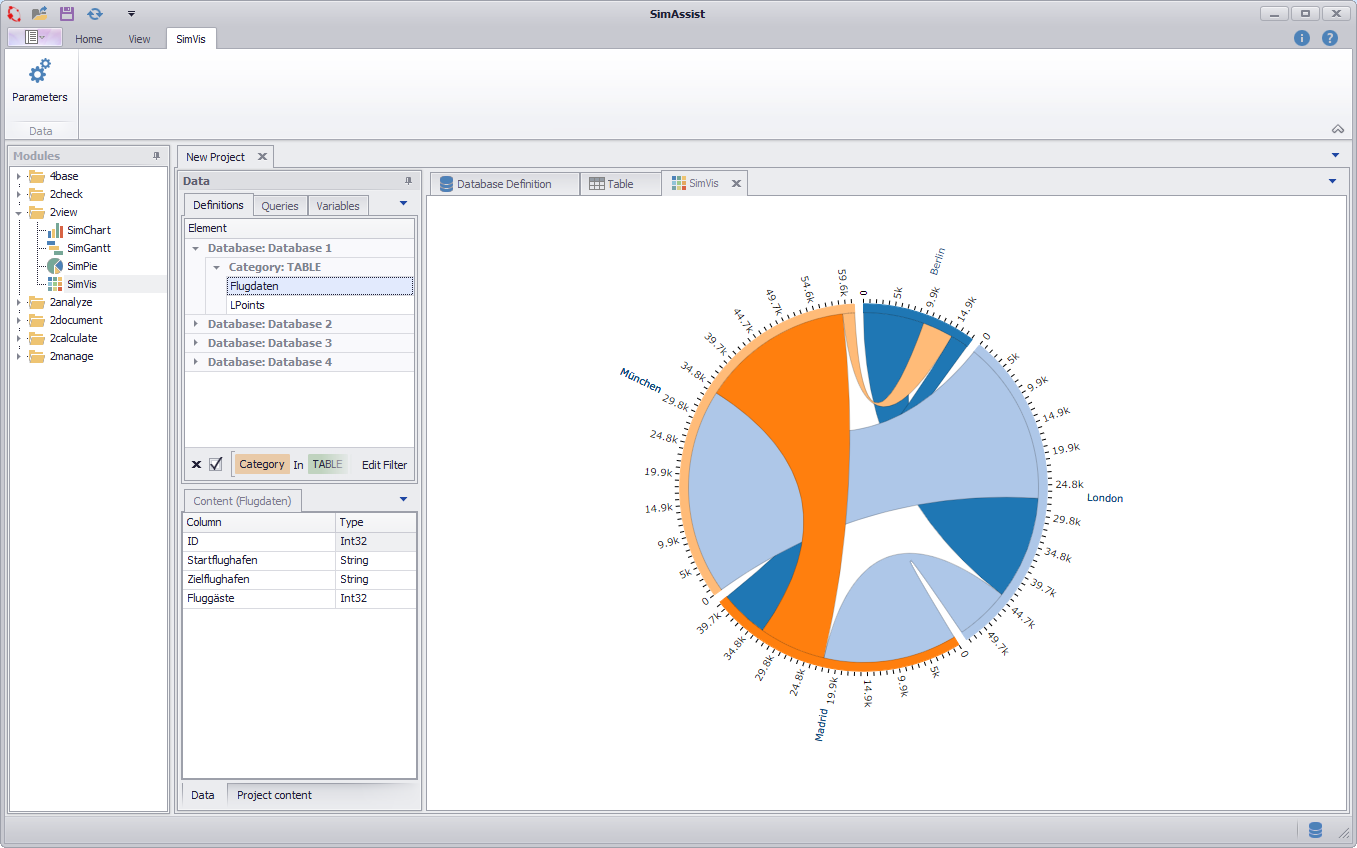
Task: Remove filter with the X button
Action: [196, 464]
